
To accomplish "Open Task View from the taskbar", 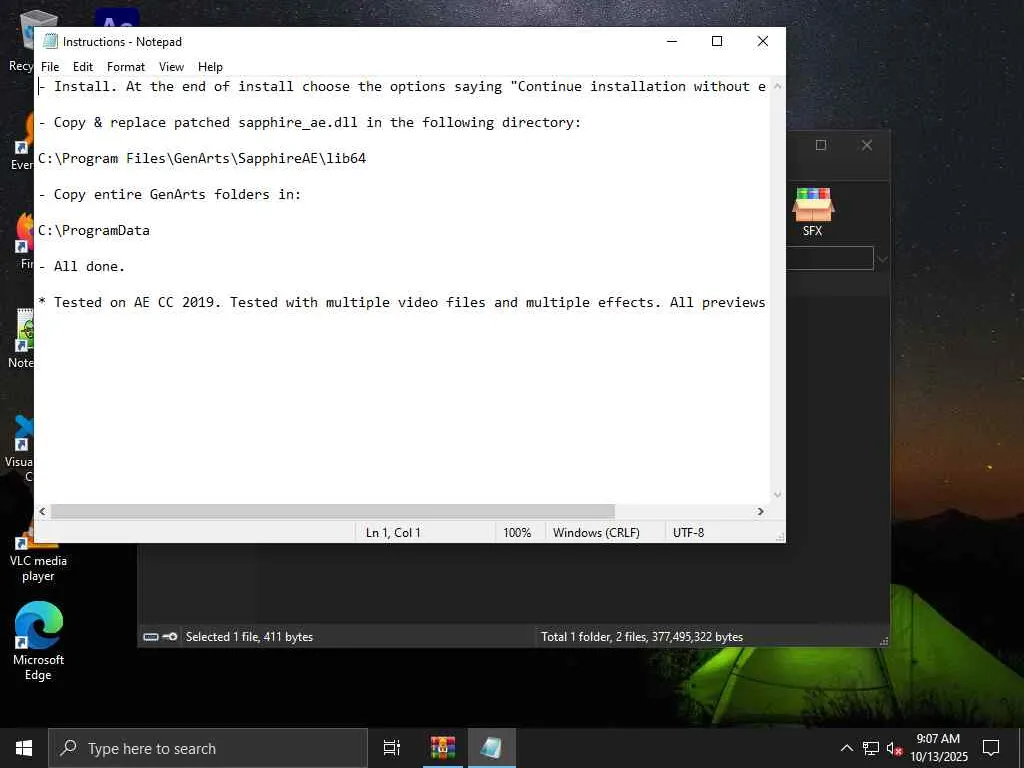I will (x=392, y=748).
